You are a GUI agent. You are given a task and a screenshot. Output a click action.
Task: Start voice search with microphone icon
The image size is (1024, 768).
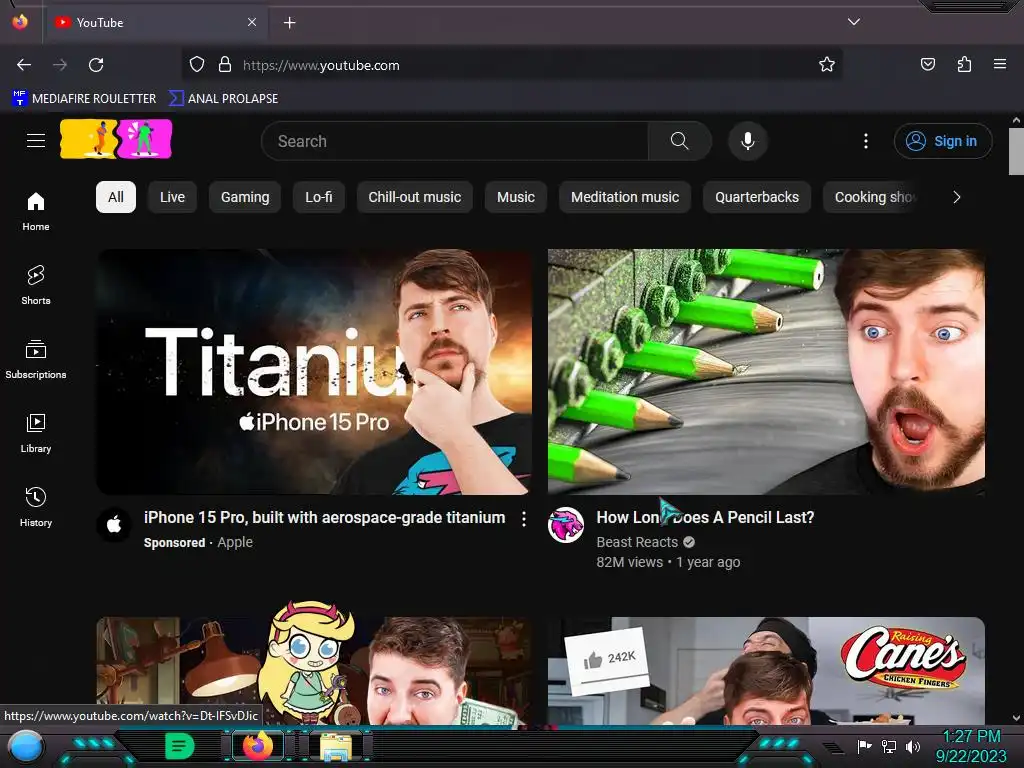point(748,141)
